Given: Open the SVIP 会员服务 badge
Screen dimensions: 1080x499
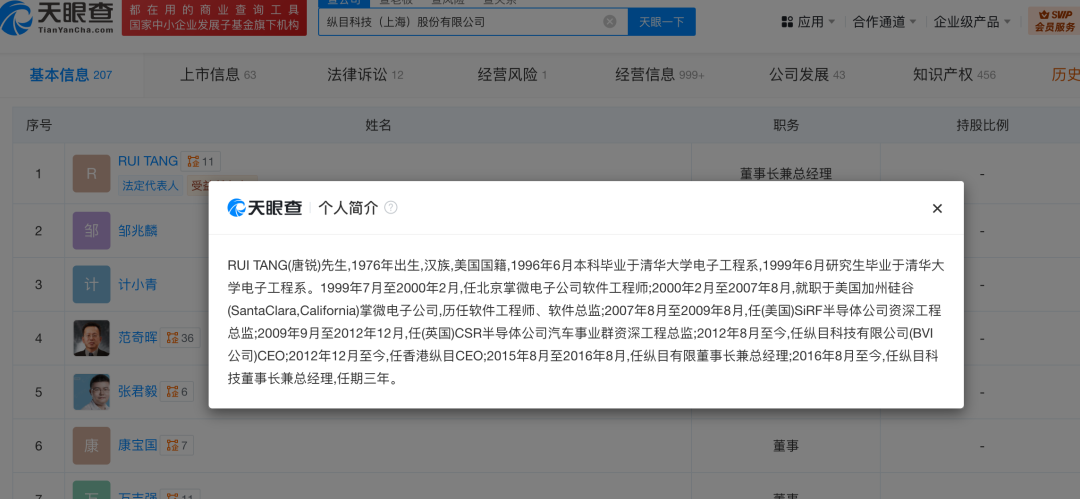Looking at the screenshot, I should pyautogui.click(x=1054, y=21).
